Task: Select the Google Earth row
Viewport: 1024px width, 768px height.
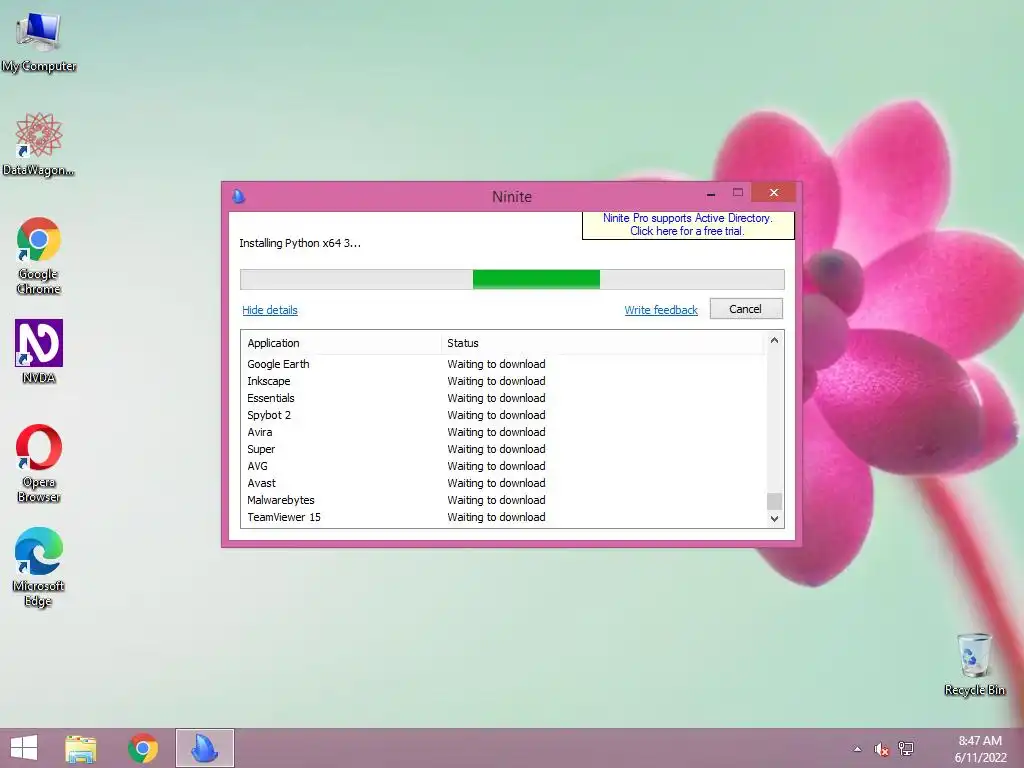Action: pyautogui.click(x=503, y=364)
